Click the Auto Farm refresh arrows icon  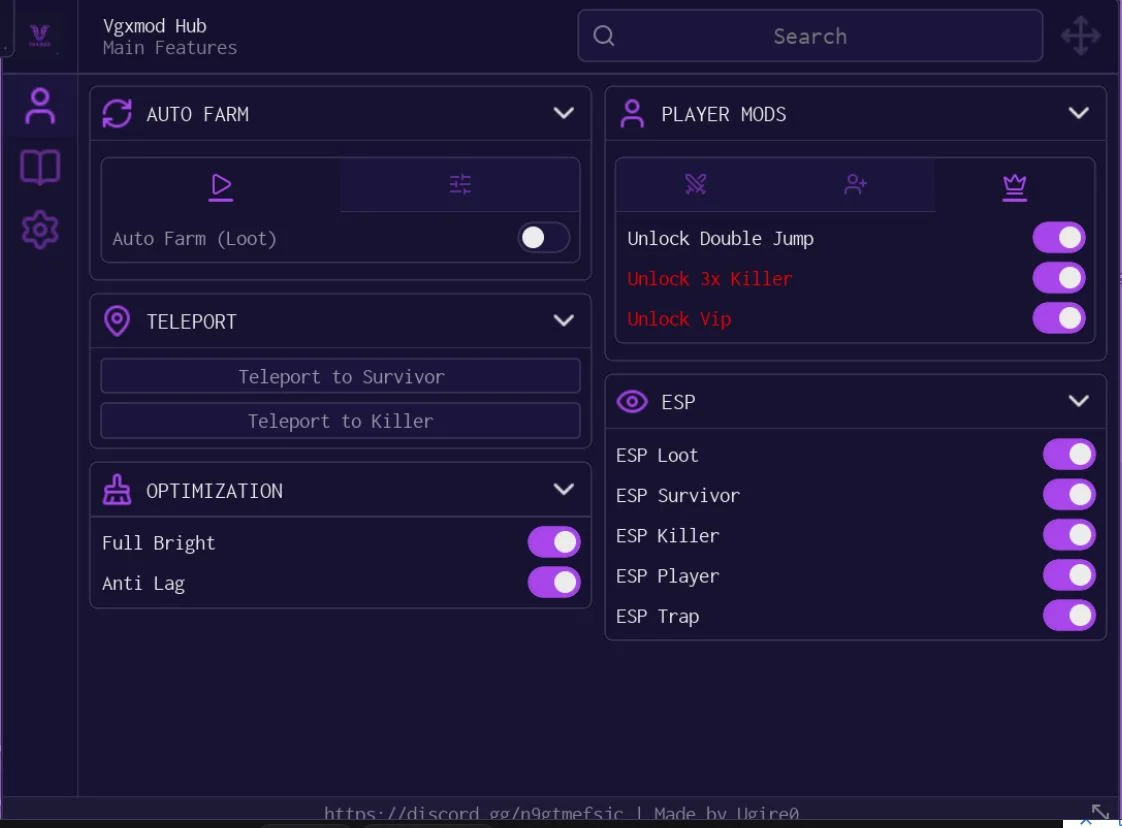point(117,114)
